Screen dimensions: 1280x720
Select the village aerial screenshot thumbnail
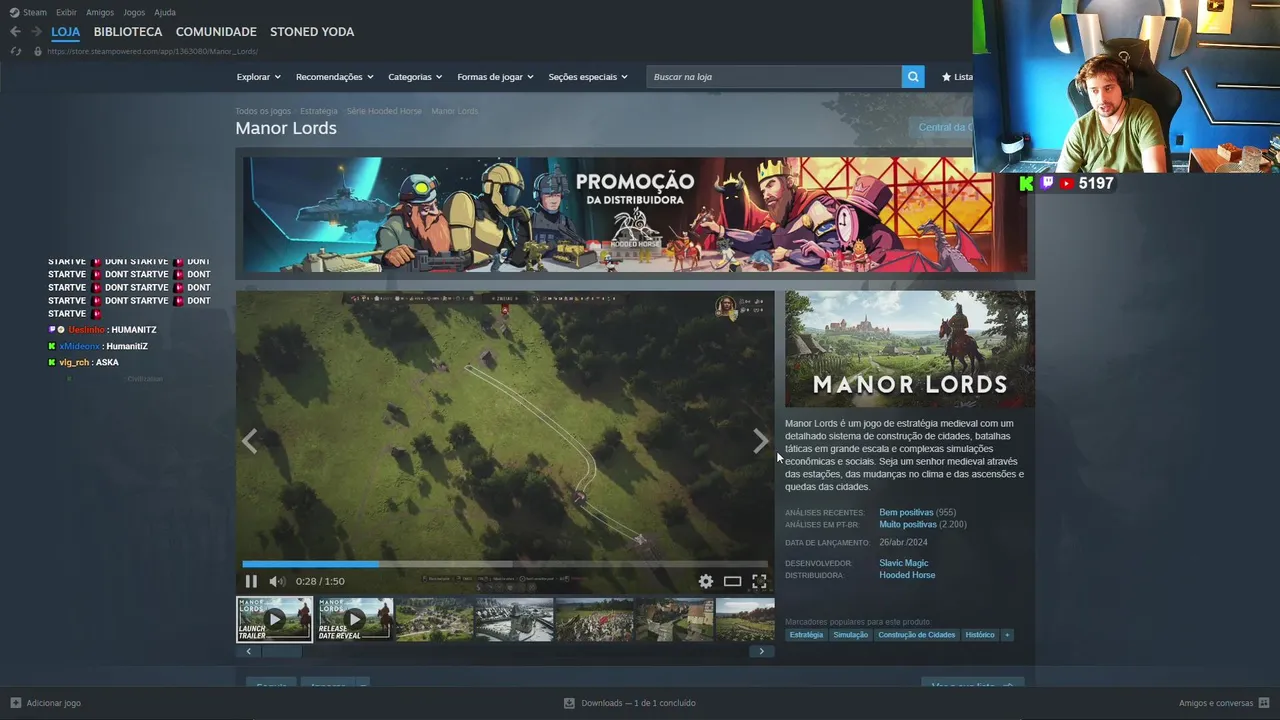click(435, 619)
